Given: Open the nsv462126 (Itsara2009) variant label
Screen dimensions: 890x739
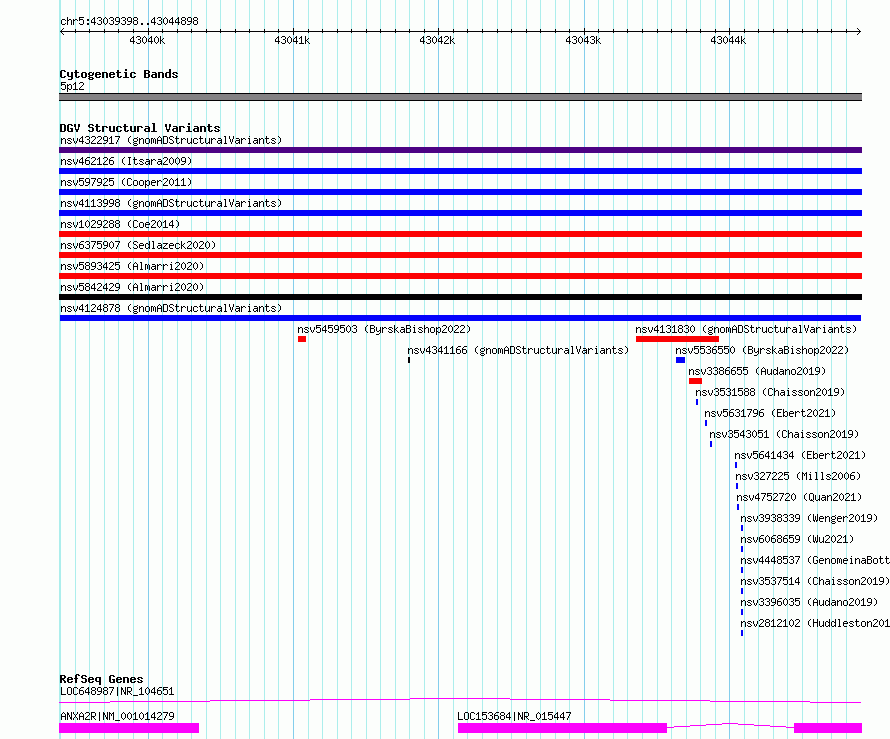Looking at the screenshot, I should 126,161.
